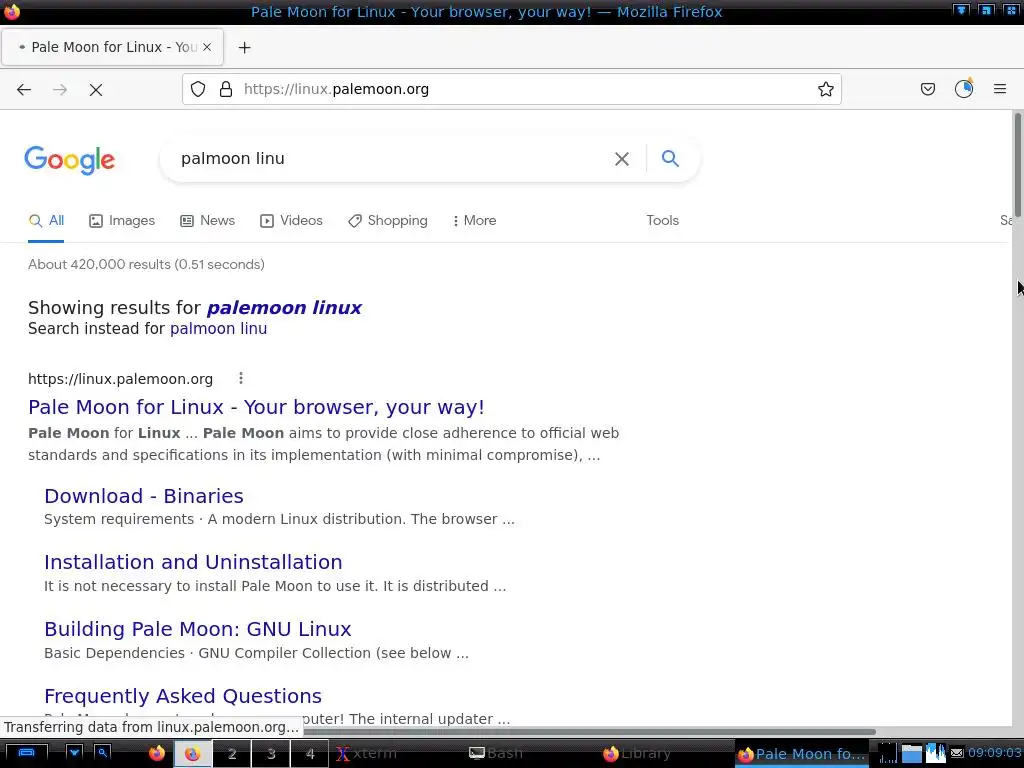Viewport: 1024px width, 768px height.
Task: Switch to workspace 4 in pager
Action: click(x=310, y=754)
